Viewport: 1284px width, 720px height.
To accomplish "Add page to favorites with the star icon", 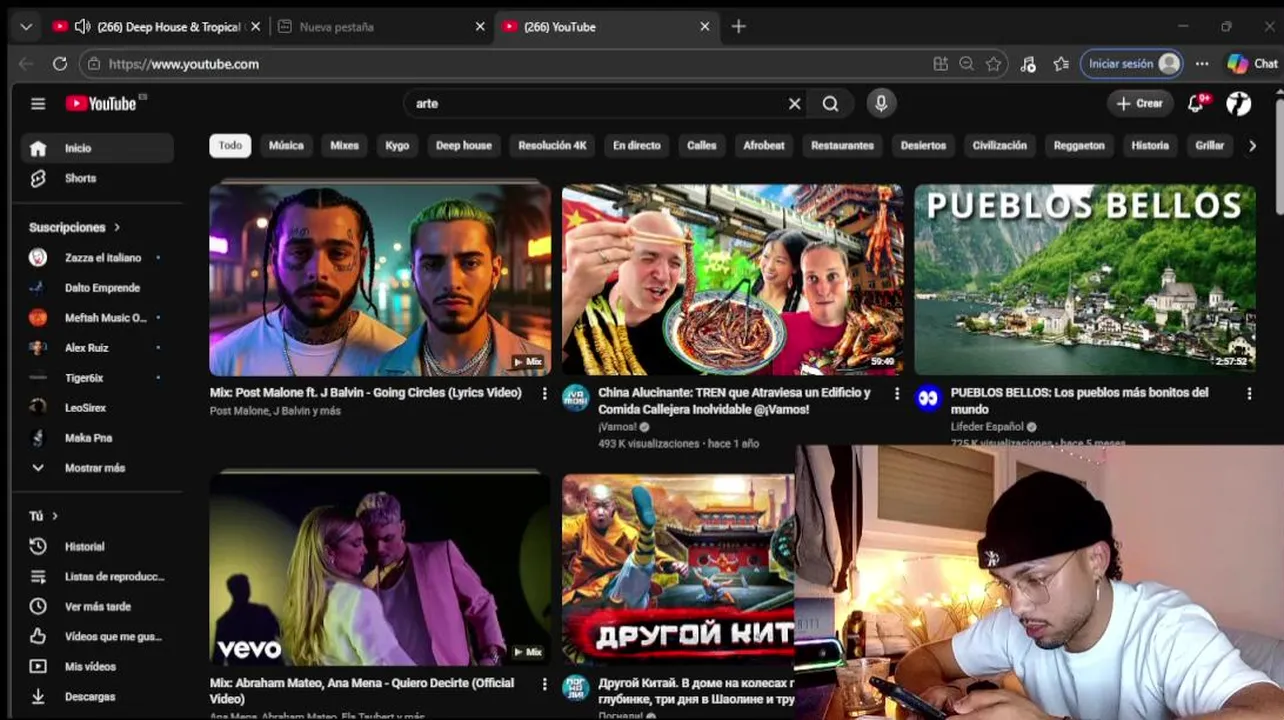I will (993, 64).
